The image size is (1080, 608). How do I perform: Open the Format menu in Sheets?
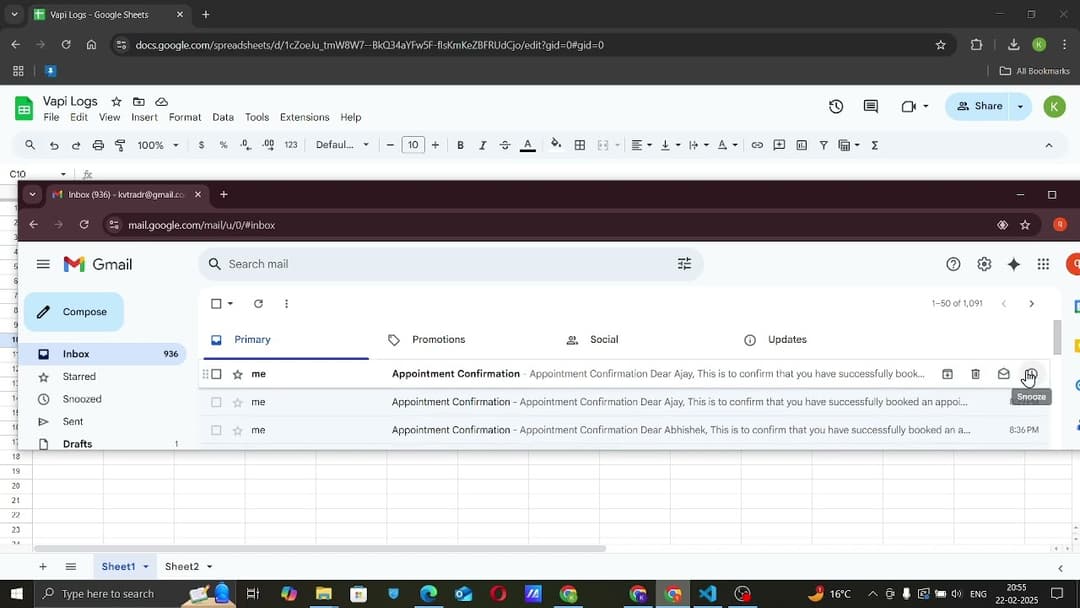[185, 117]
